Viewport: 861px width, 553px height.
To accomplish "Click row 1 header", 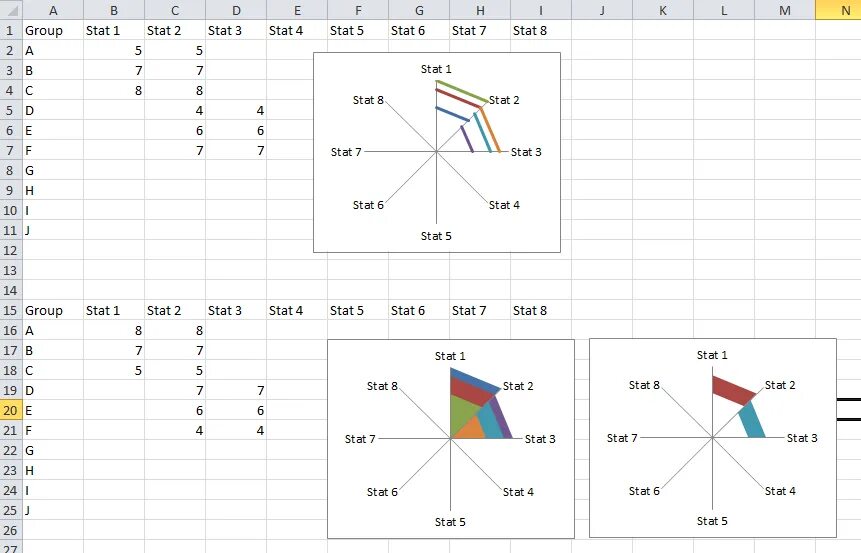I will tap(10, 30).
